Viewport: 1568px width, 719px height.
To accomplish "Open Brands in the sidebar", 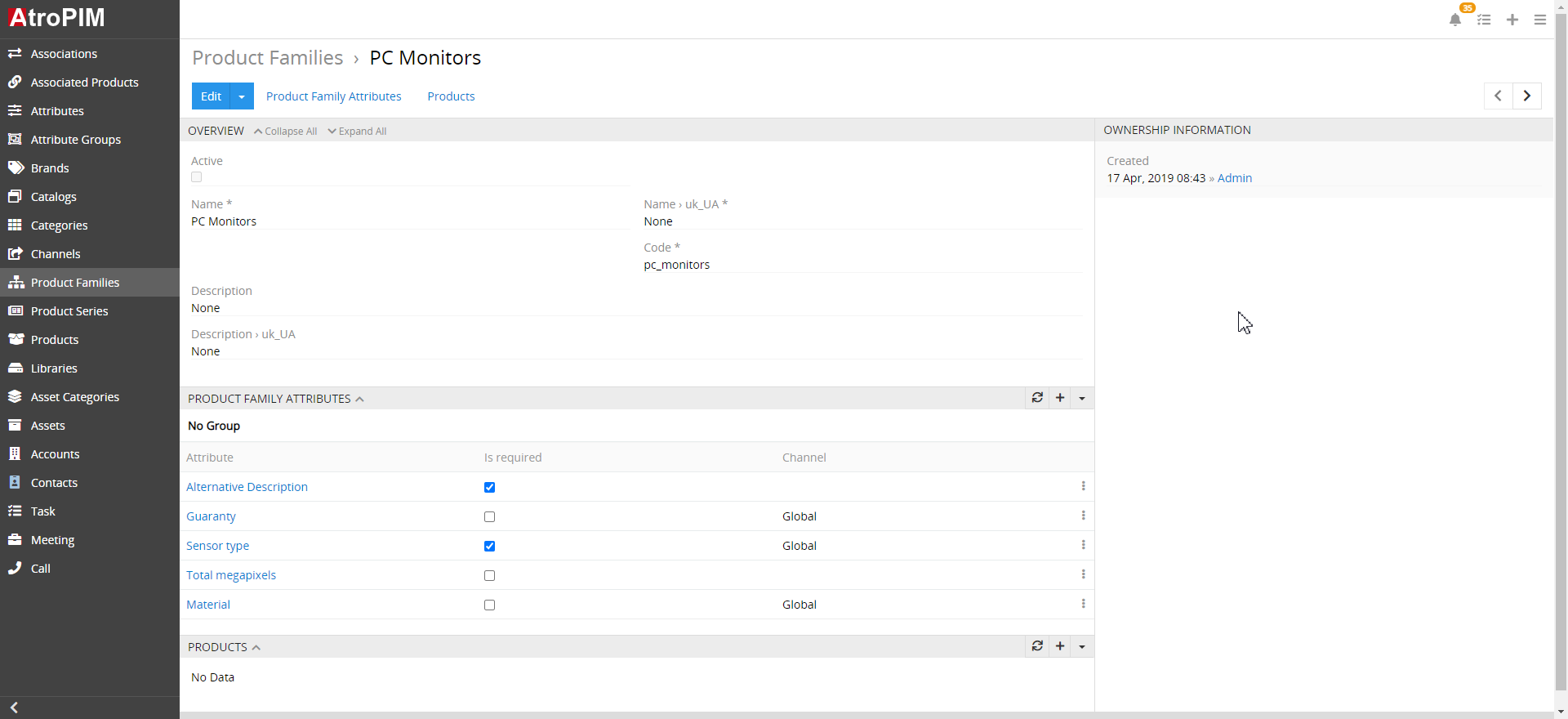I will click(50, 168).
